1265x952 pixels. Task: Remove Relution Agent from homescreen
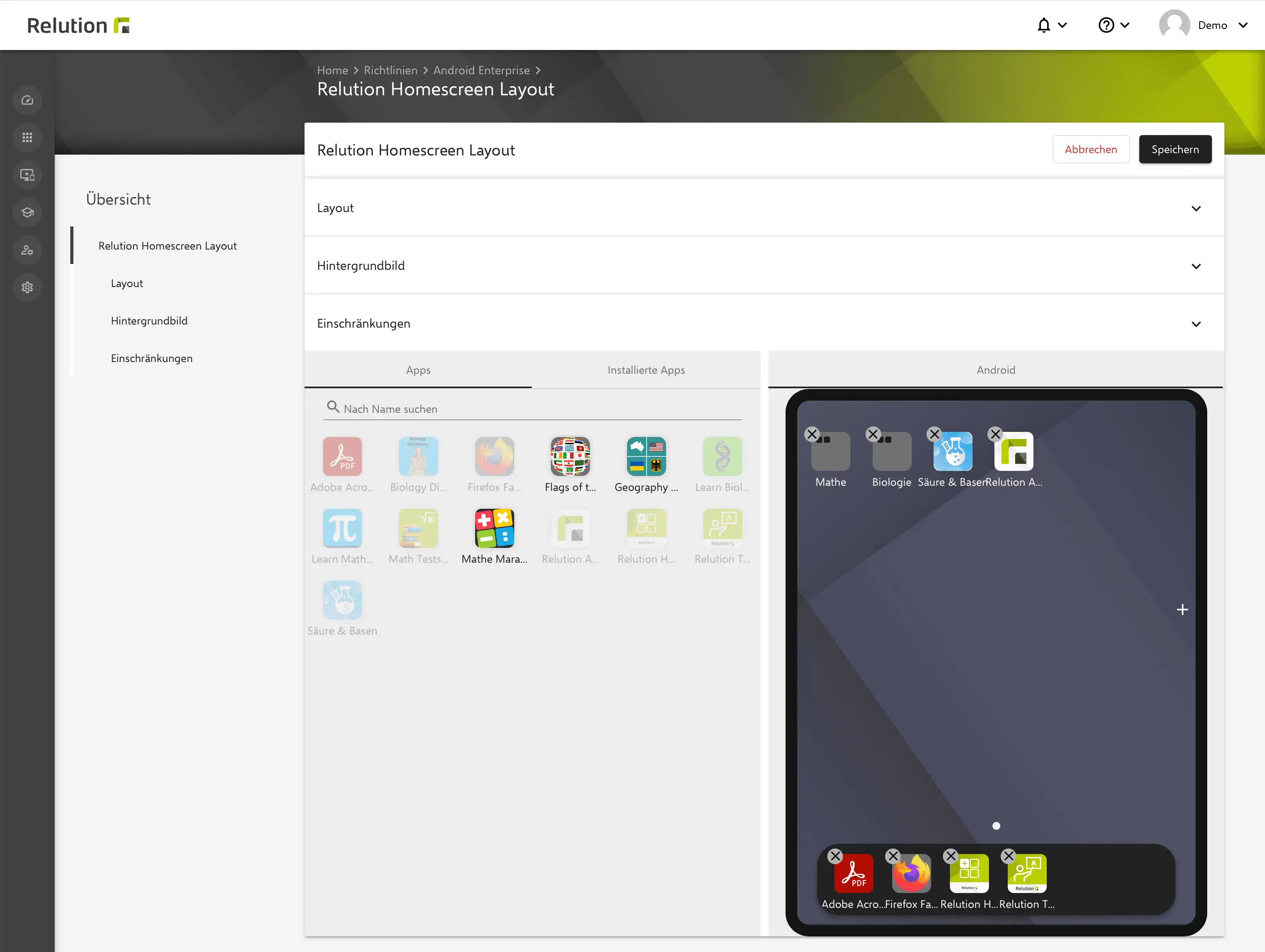pos(995,434)
